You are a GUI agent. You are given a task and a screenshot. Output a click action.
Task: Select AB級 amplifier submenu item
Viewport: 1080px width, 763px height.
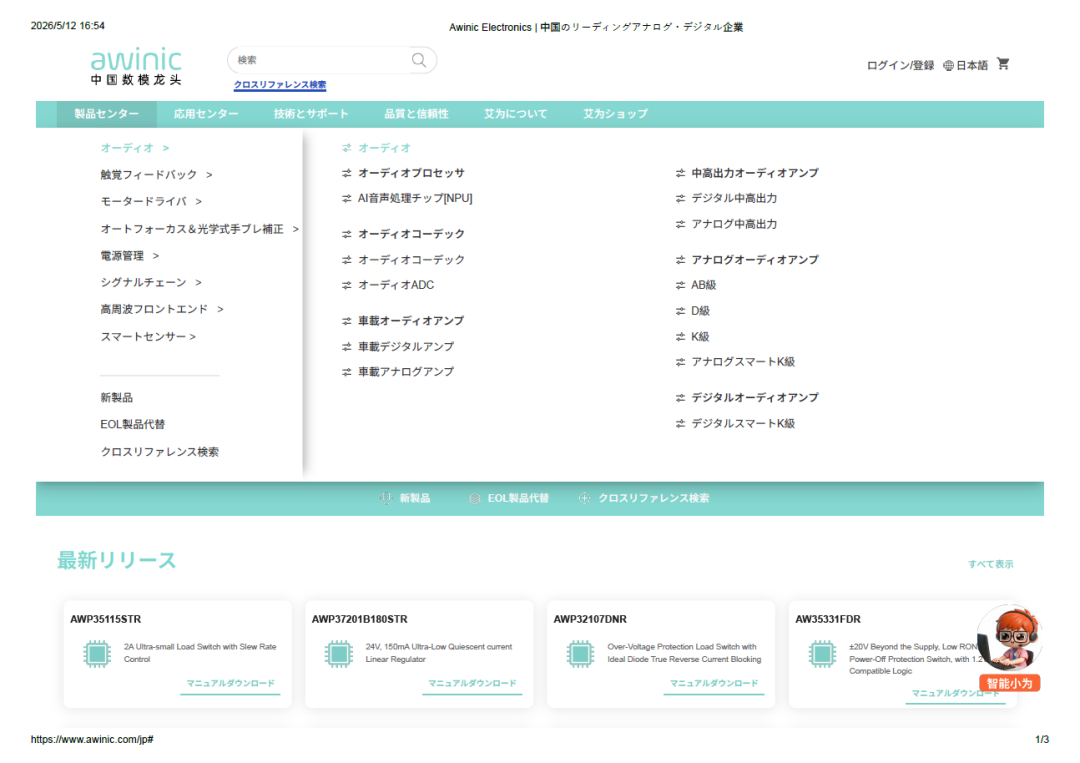[704, 285]
